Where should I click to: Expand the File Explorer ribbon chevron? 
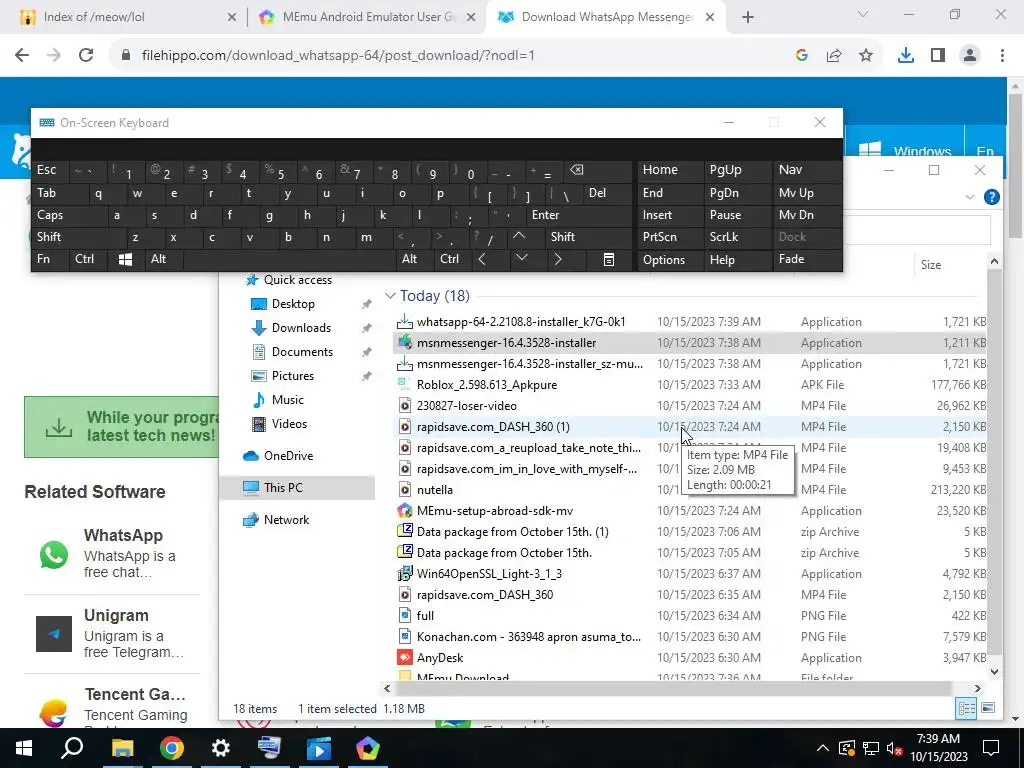coord(970,197)
